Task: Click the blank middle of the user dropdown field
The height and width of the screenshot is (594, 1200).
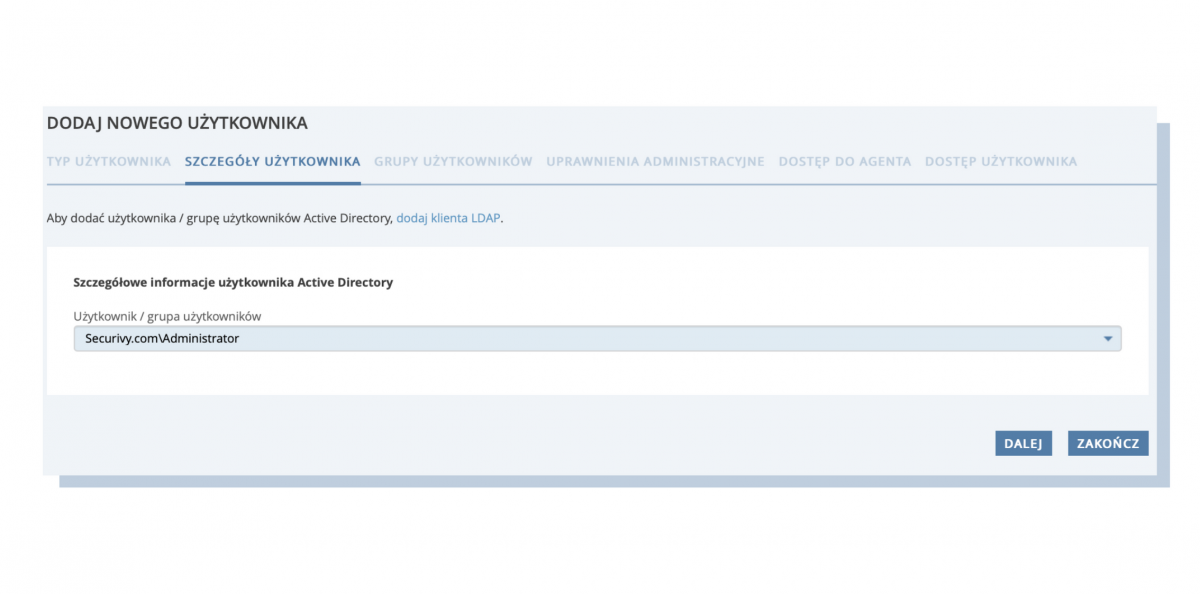Action: pyautogui.click(x=650, y=339)
